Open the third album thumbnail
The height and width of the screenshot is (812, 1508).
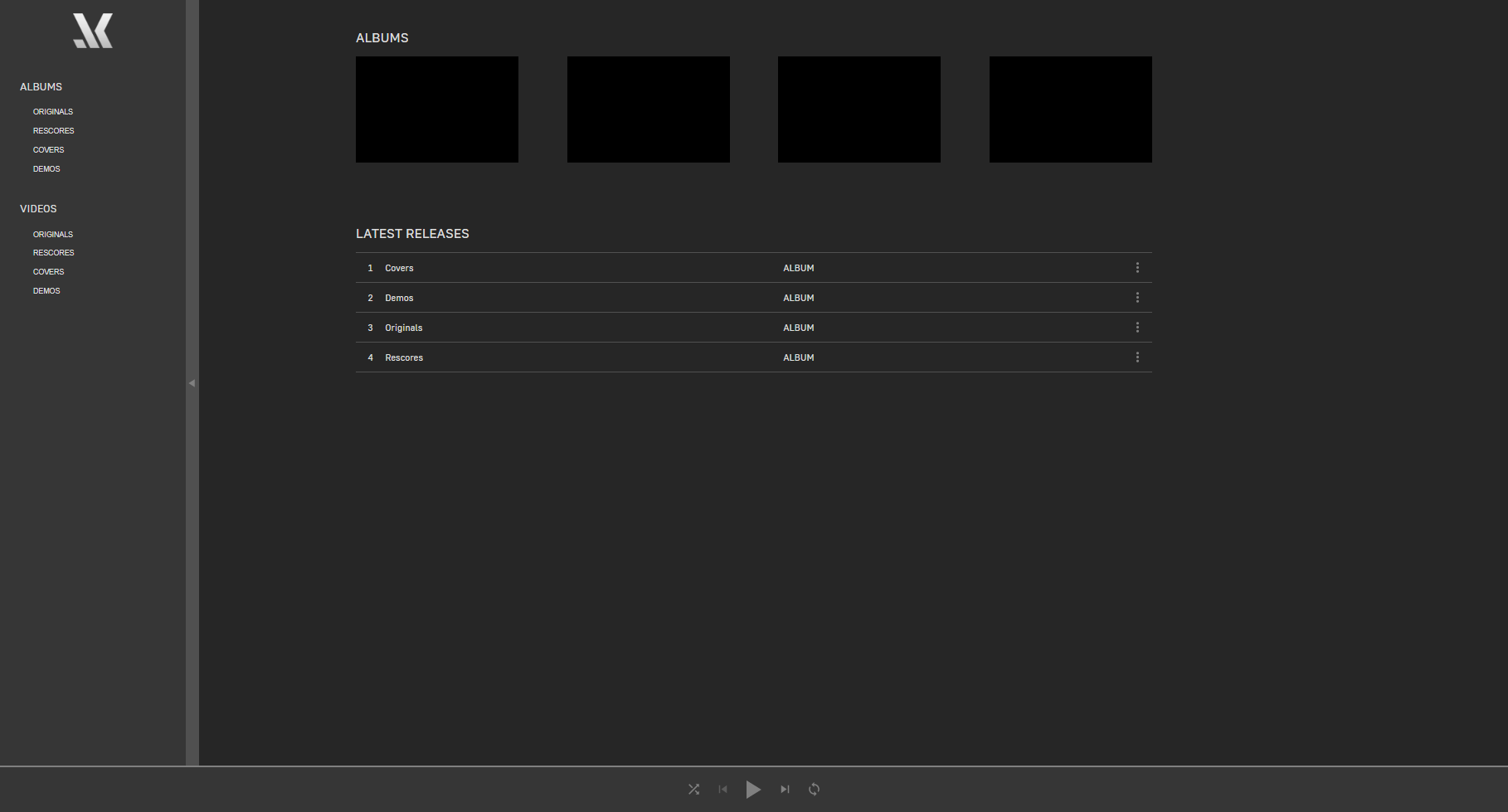click(859, 109)
